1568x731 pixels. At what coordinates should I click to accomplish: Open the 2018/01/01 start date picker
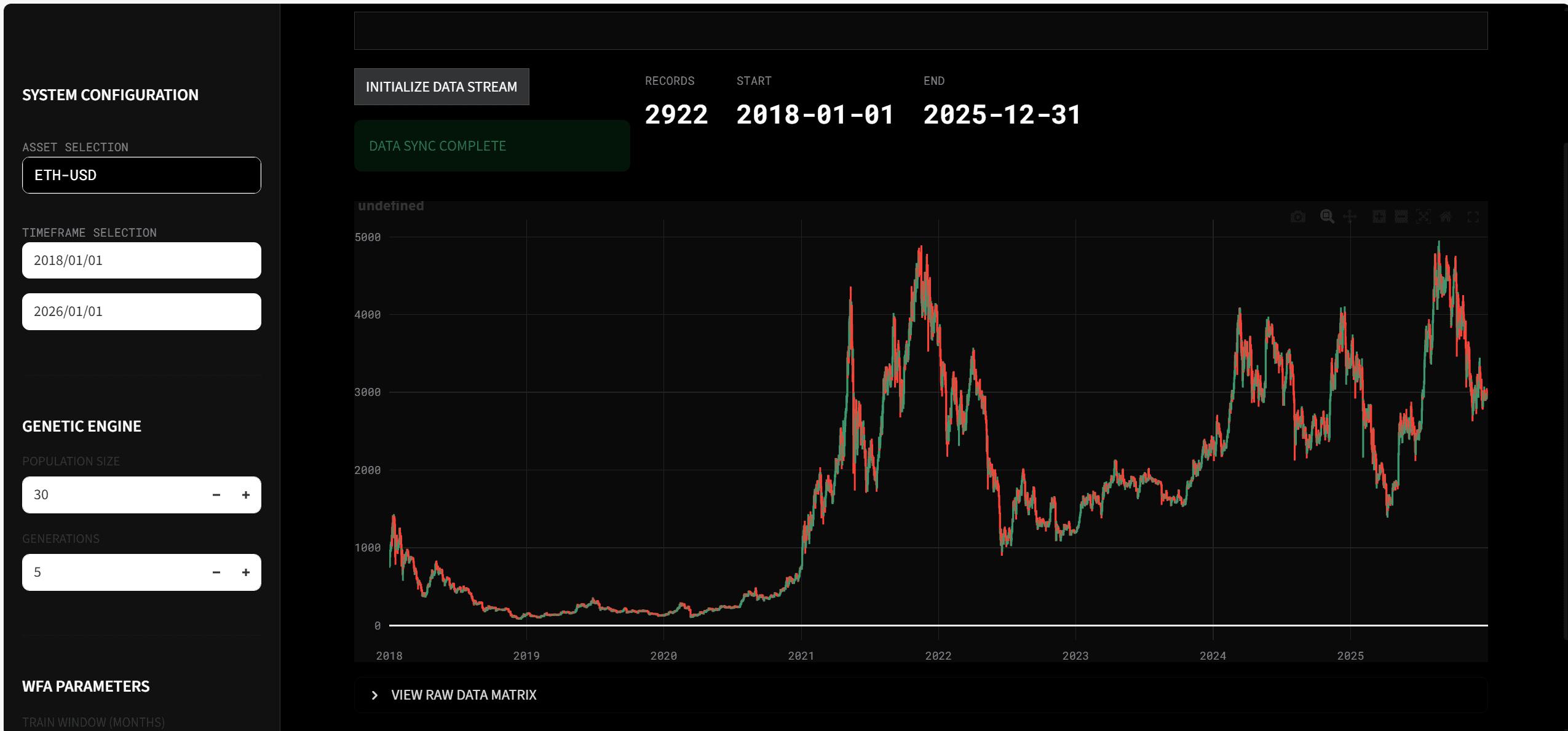(141, 261)
